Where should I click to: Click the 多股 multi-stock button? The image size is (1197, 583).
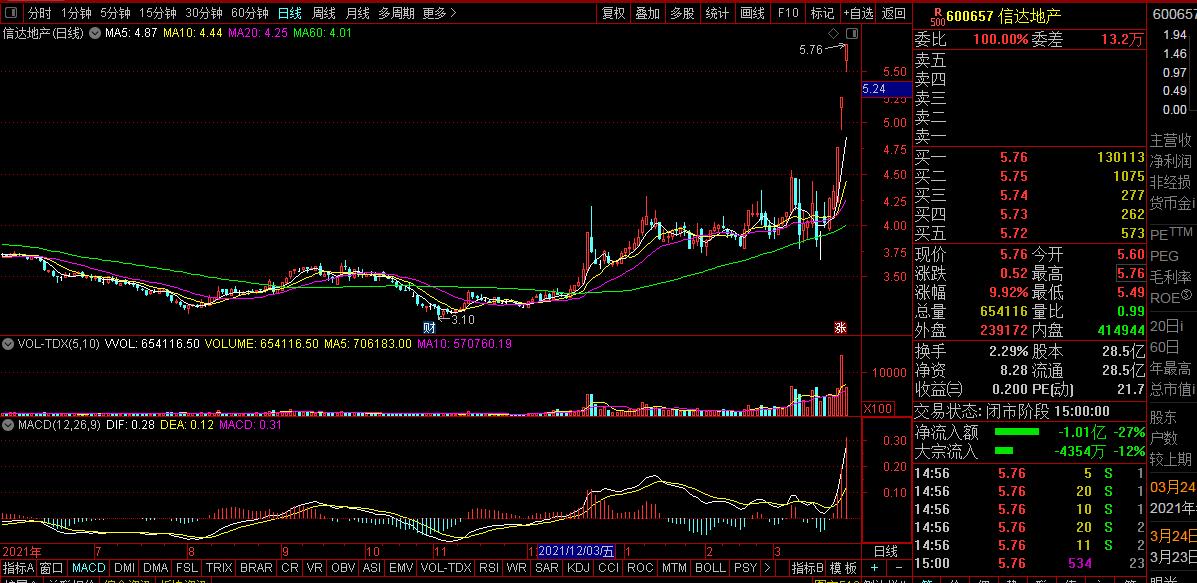(x=682, y=13)
